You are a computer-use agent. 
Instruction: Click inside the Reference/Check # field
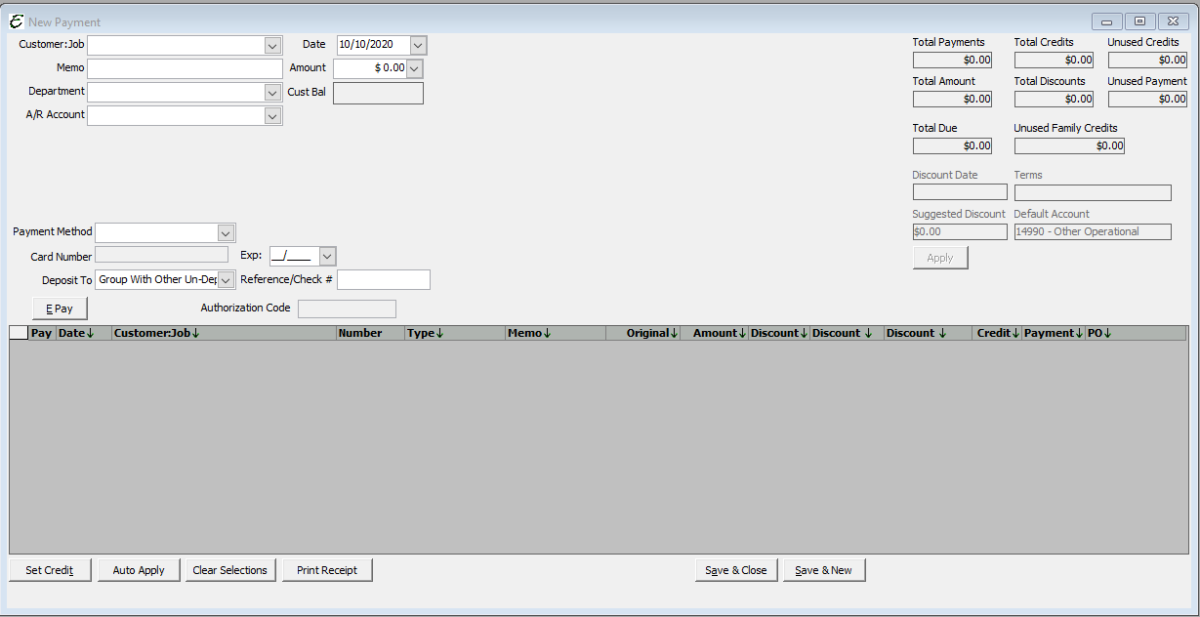click(x=384, y=279)
